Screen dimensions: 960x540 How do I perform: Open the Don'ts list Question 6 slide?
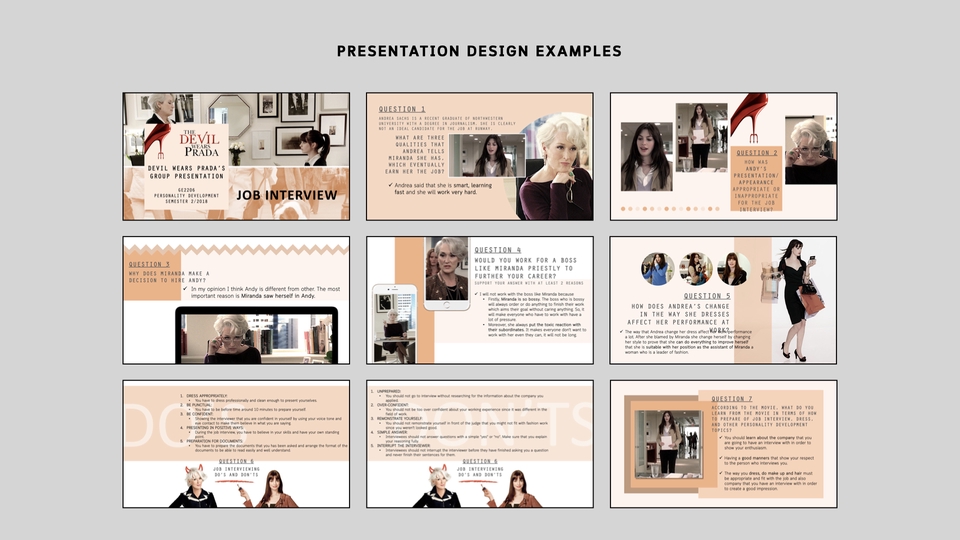click(480, 444)
